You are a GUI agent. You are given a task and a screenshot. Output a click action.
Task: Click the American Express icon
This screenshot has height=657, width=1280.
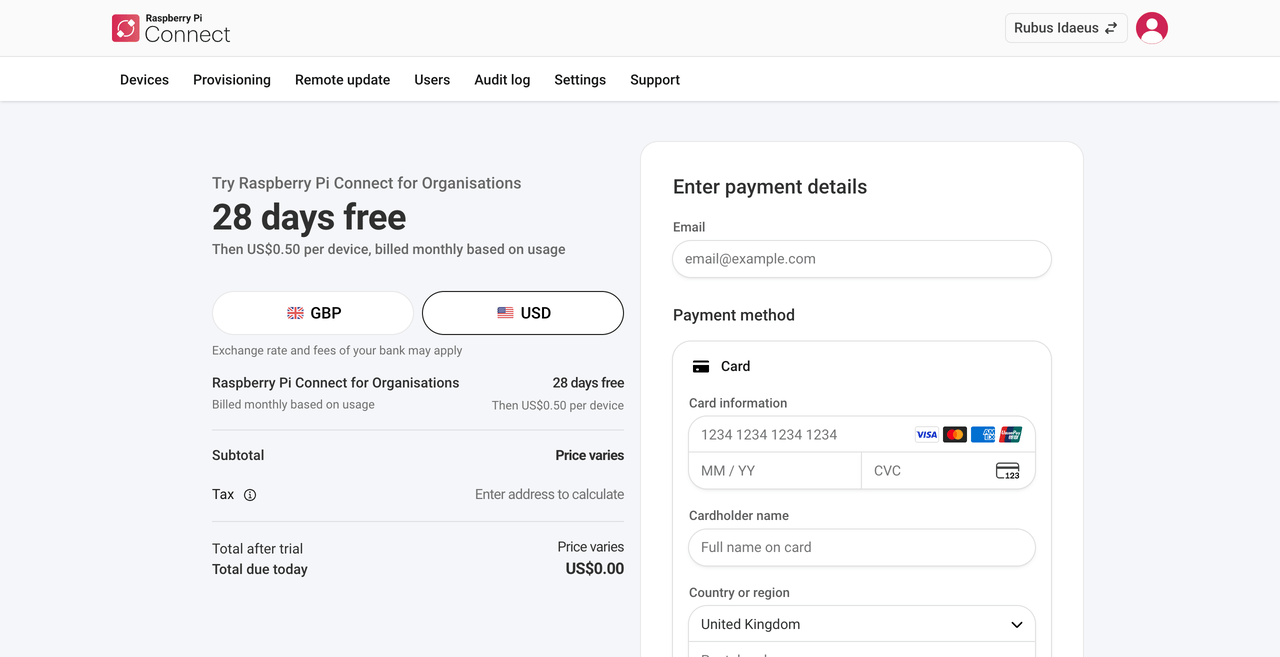pos(983,435)
